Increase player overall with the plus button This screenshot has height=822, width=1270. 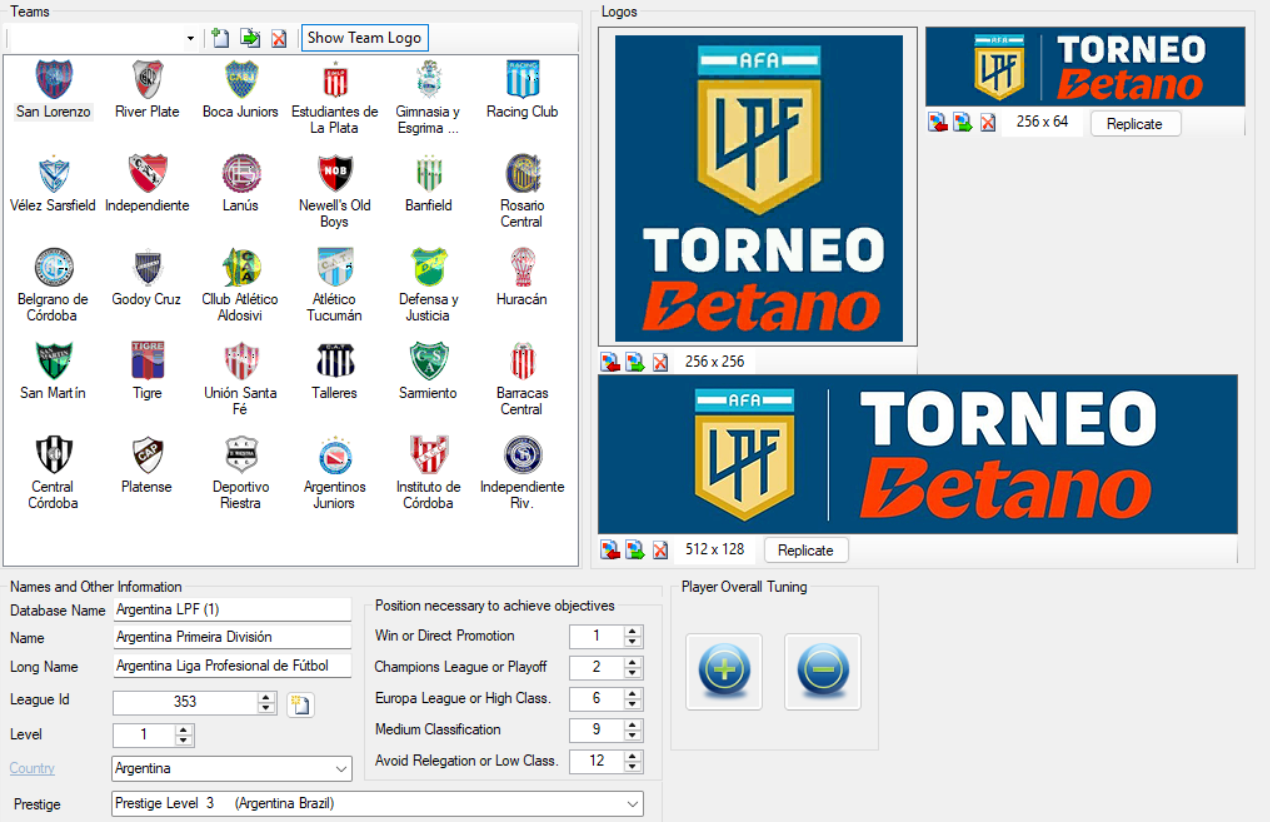click(724, 672)
